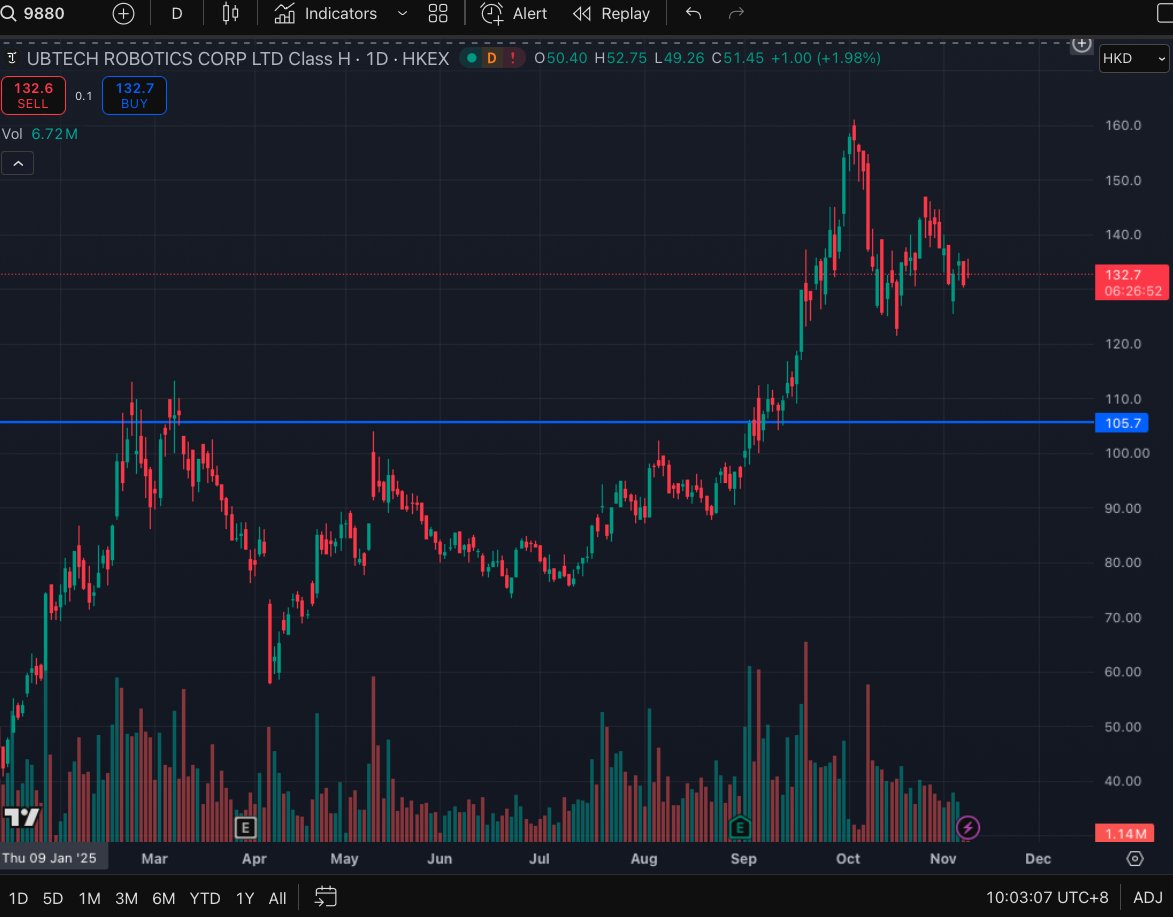Redo the last chart action
Image resolution: width=1173 pixels, height=917 pixels.
736,13
